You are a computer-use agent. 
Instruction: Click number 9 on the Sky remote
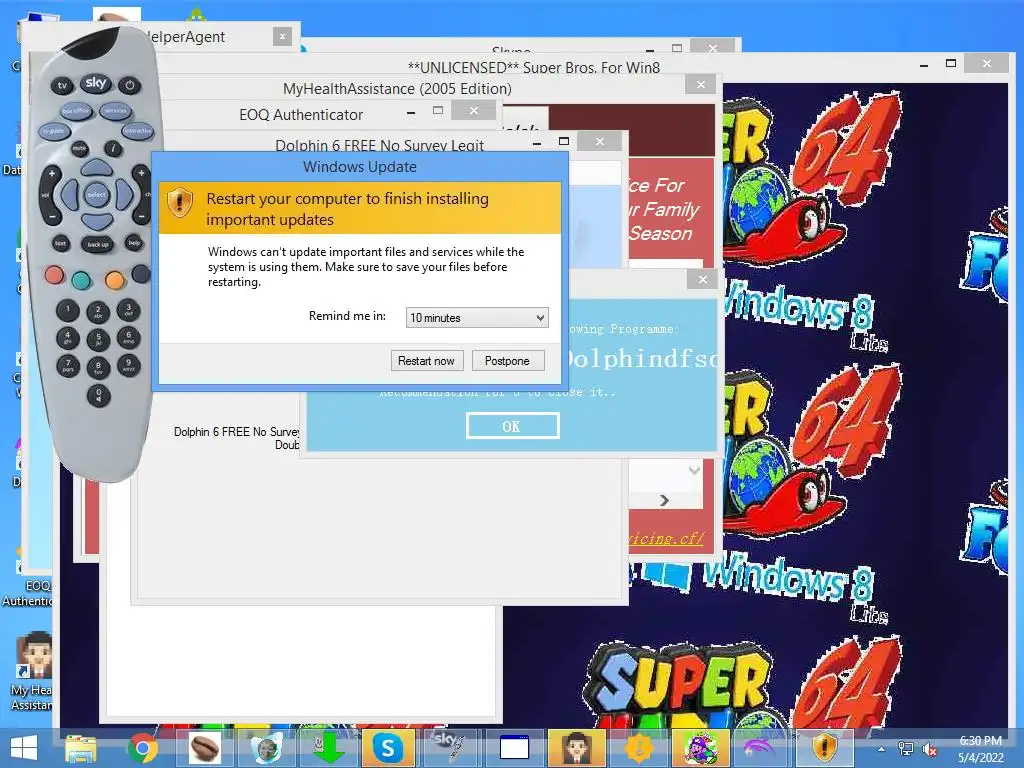129,365
